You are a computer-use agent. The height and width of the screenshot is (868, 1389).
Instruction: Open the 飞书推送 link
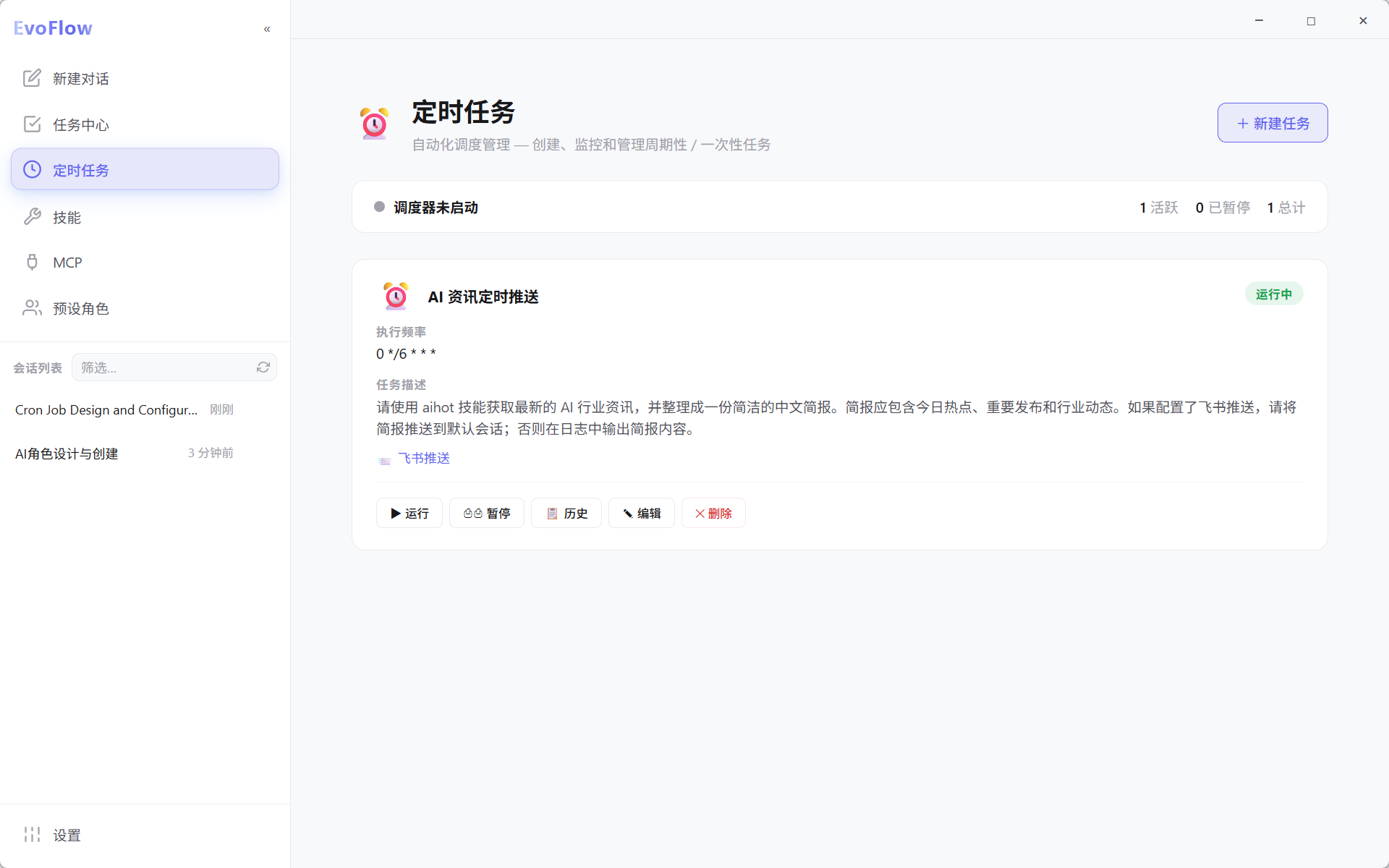[x=424, y=459]
